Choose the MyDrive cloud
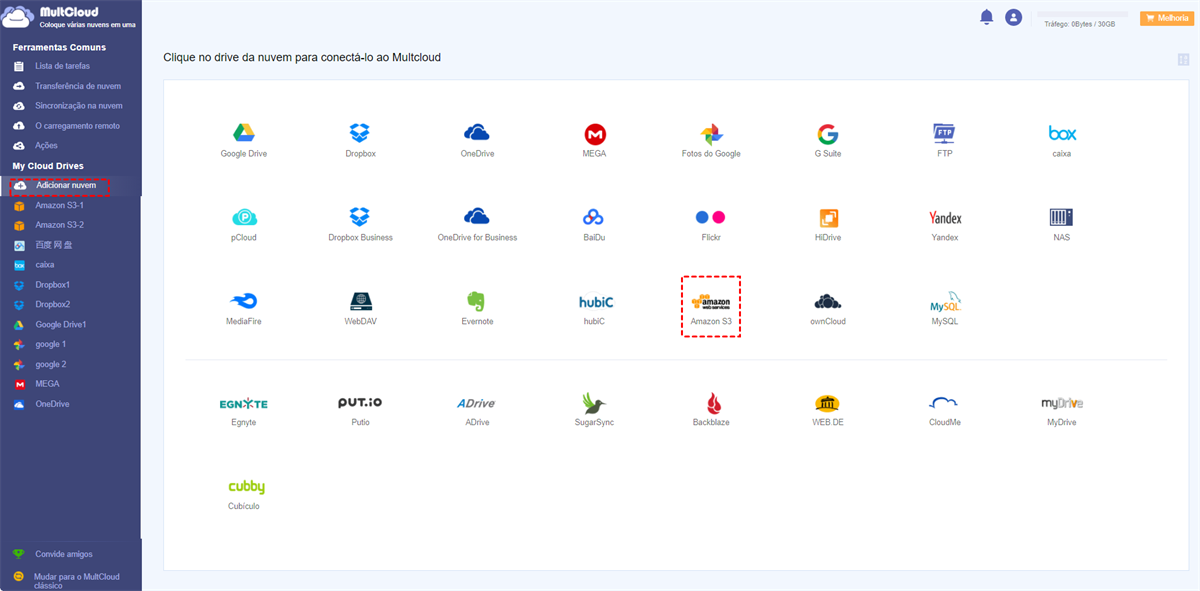1200x591 pixels. click(1062, 410)
